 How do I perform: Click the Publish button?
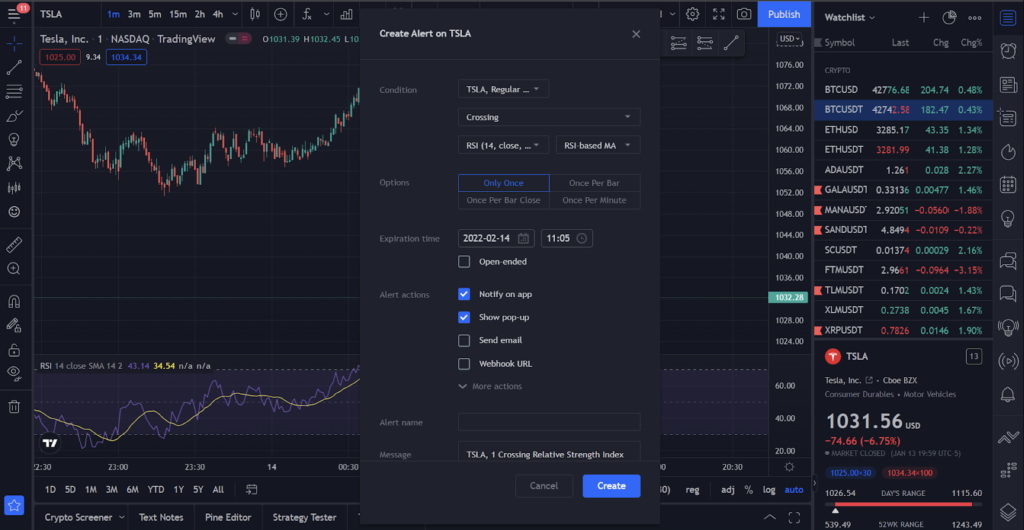click(784, 14)
